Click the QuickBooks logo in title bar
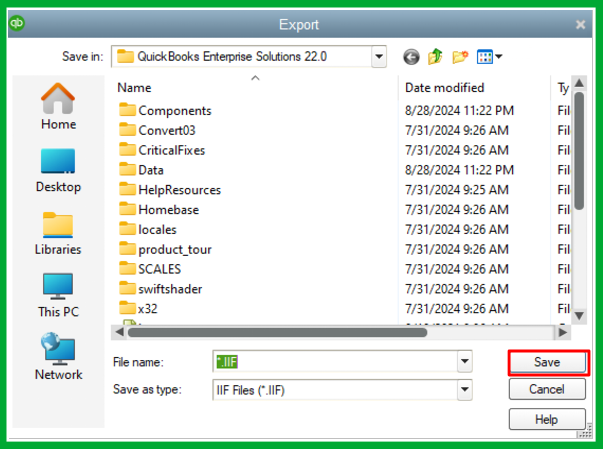 pyautogui.click(x=17, y=23)
